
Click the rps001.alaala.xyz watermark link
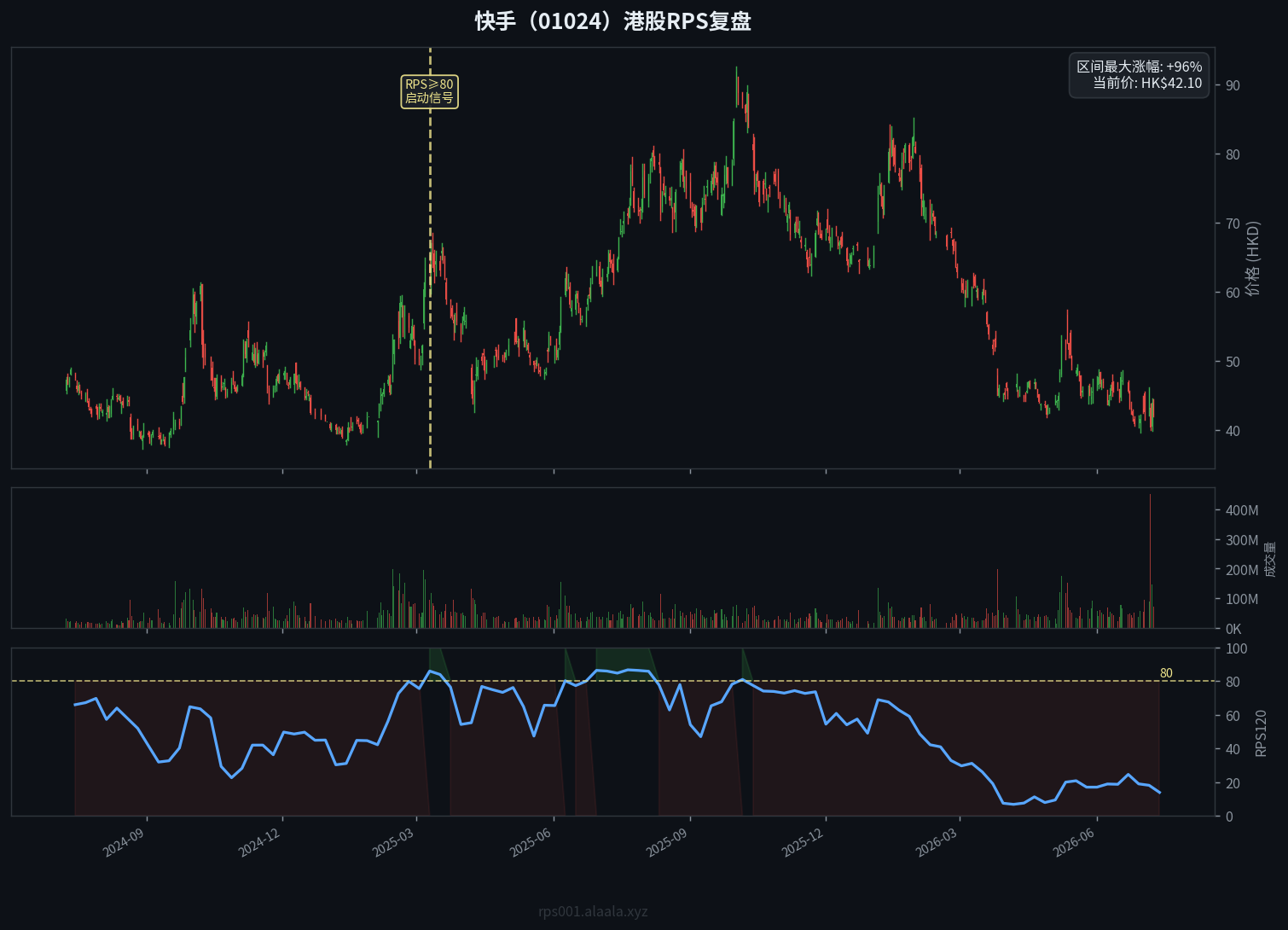593,911
